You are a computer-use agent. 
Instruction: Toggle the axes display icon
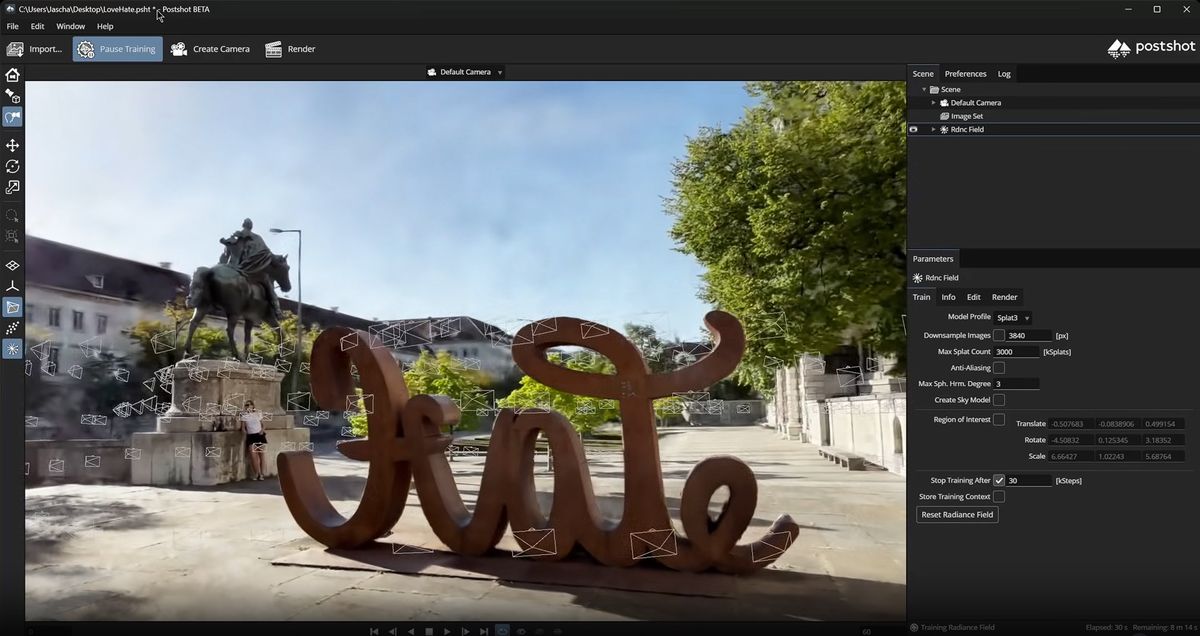click(x=12, y=287)
